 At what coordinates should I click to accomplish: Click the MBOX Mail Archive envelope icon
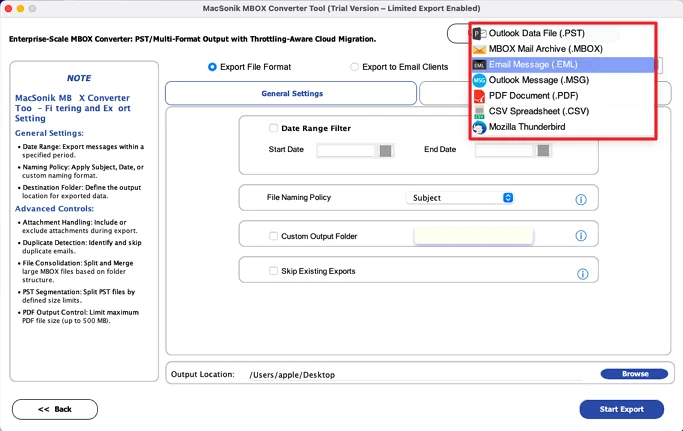tap(479, 49)
